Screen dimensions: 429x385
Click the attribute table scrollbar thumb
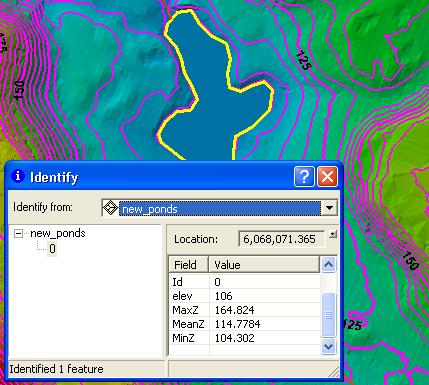coord(328,315)
